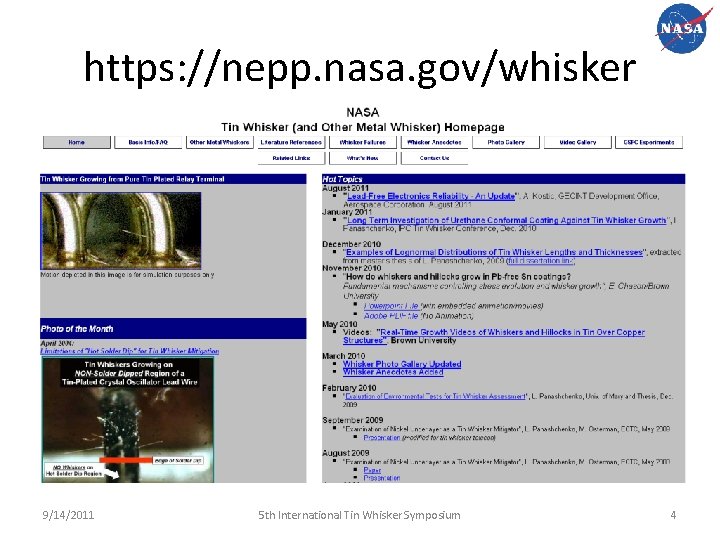This screenshot has width=720, height=540.
Task: Click the NASA logo in the slide corner
Action: coord(682,28)
